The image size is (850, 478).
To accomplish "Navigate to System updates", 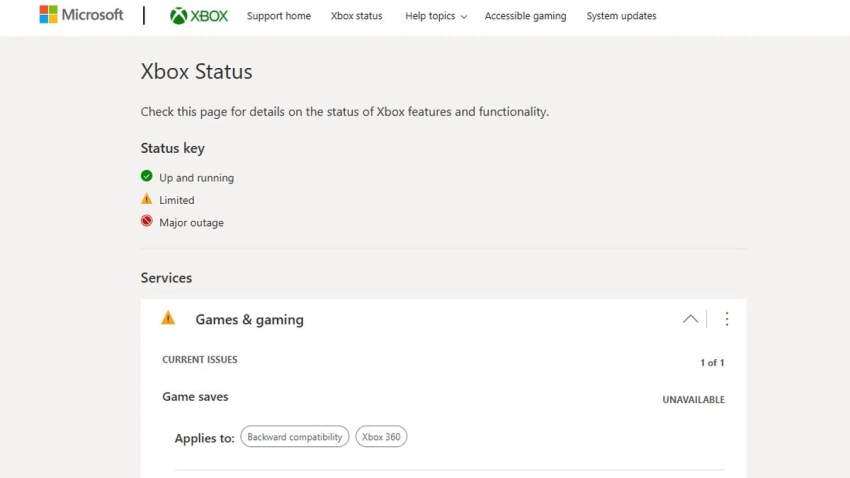I will [621, 16].
